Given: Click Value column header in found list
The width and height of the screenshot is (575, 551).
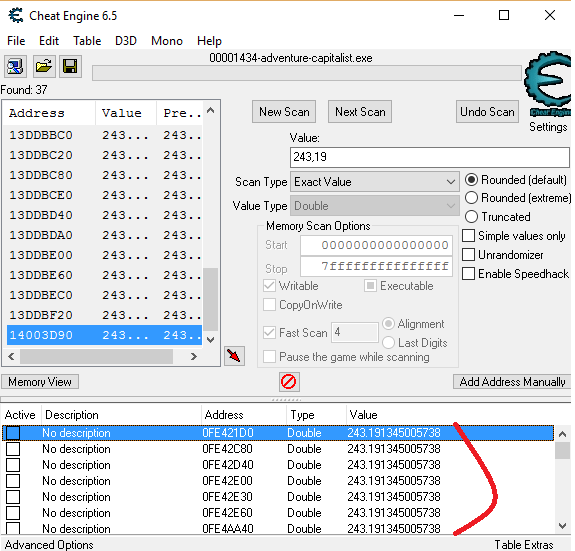Looking at the screenshot, I should click(126, 113).
